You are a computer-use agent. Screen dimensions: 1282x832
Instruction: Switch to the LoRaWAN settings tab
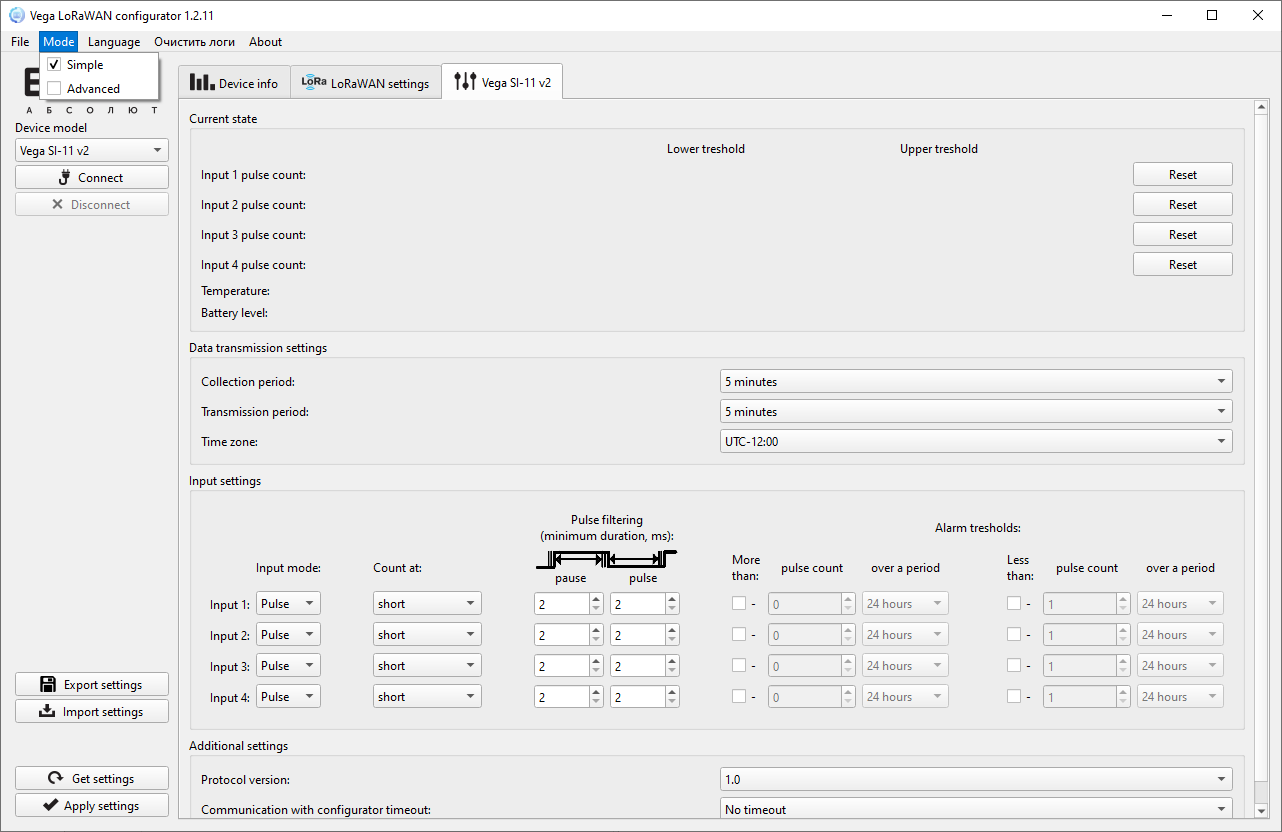coord(366,84)
